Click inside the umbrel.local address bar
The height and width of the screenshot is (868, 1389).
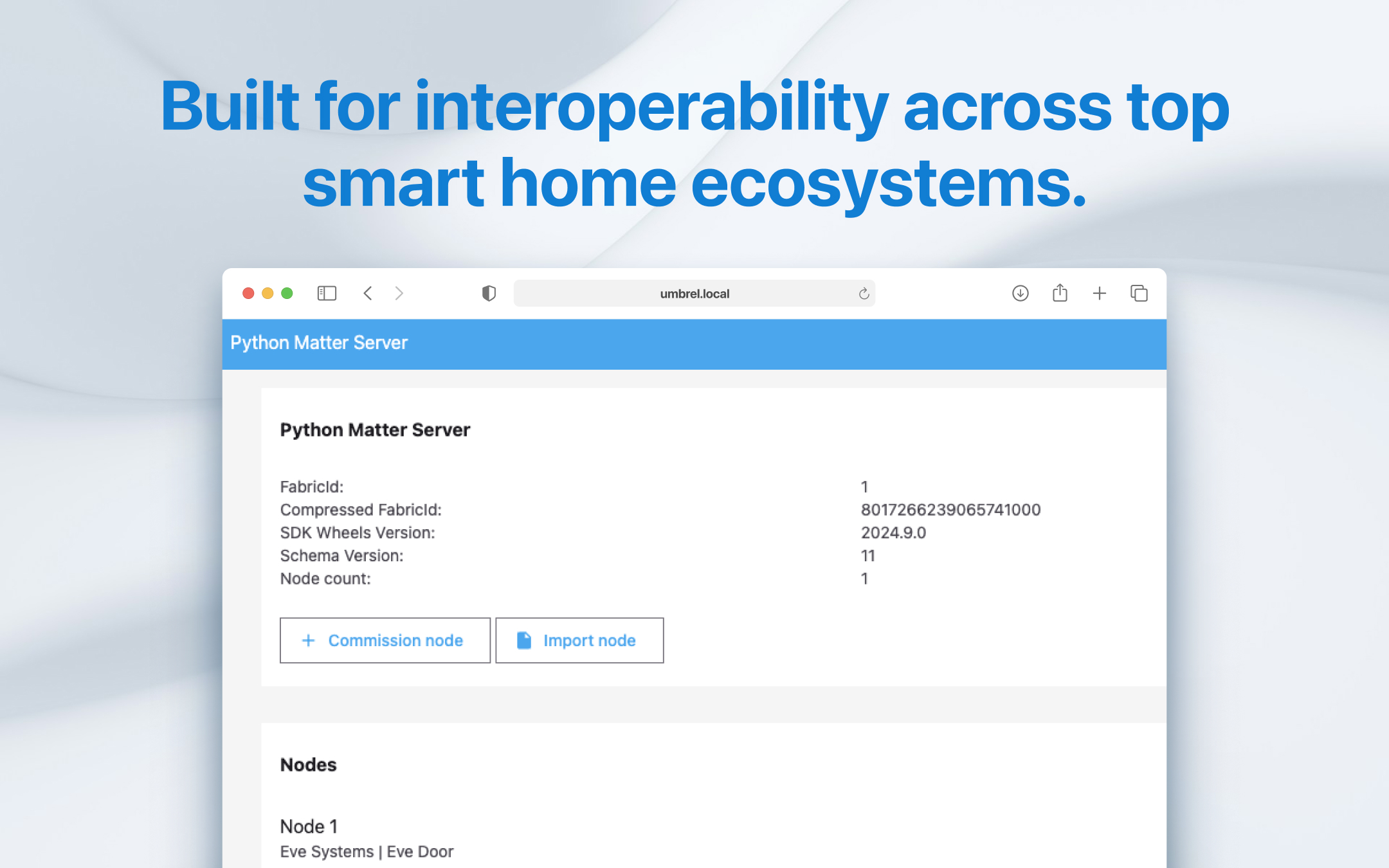(x=694, y=293)
